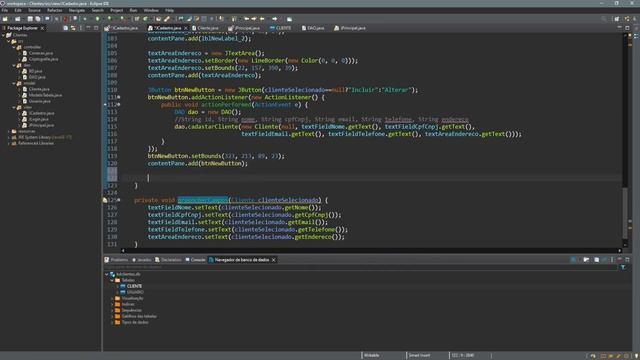The image size is (640, 360).
Task: Collapse the src folder in Package Explorer
Action: (9, 41)
